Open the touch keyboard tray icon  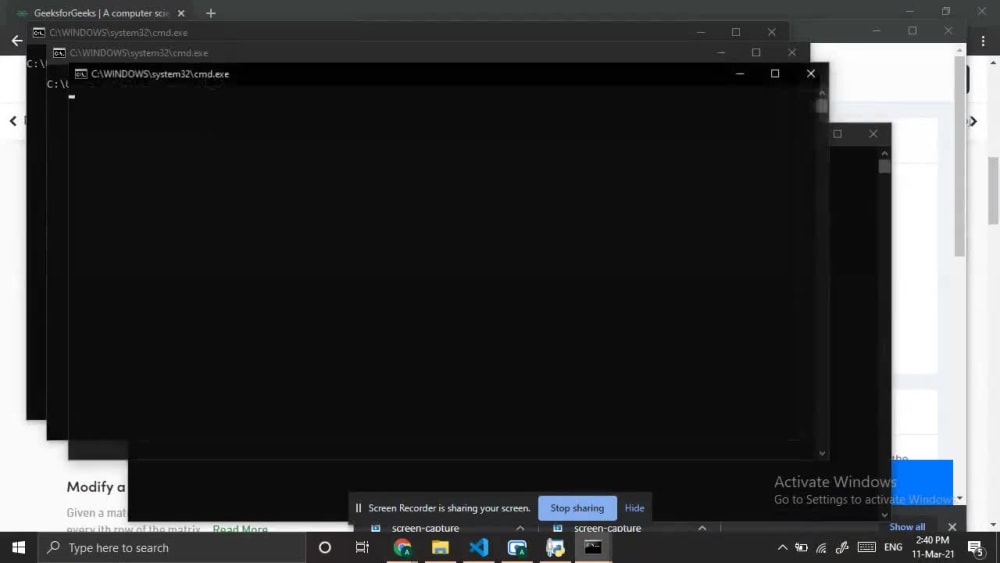pos(867,547)
